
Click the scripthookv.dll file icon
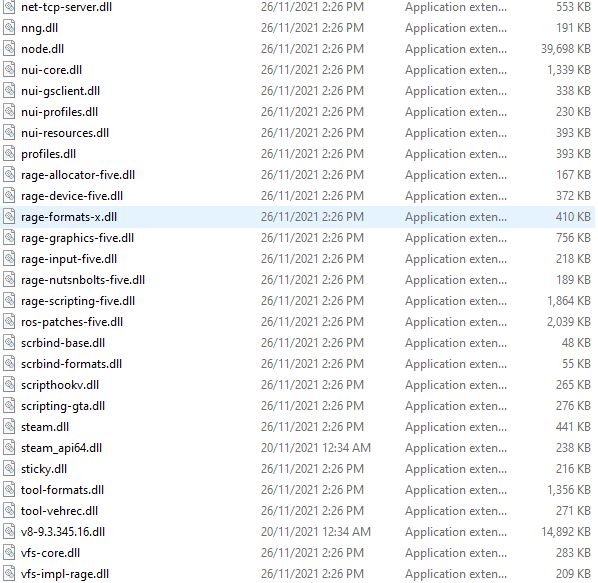(9, 385)
